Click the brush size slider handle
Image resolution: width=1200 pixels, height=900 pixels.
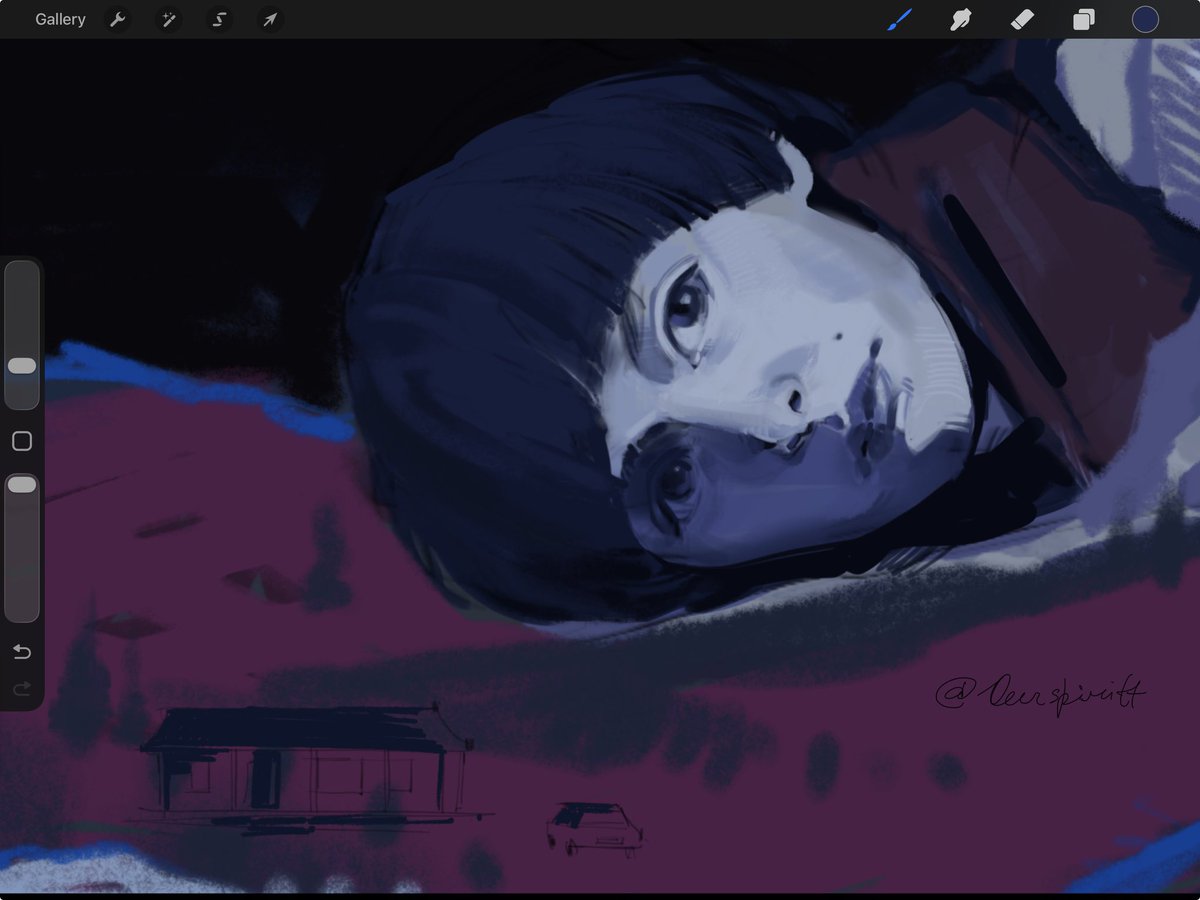[x=21, y=366]
